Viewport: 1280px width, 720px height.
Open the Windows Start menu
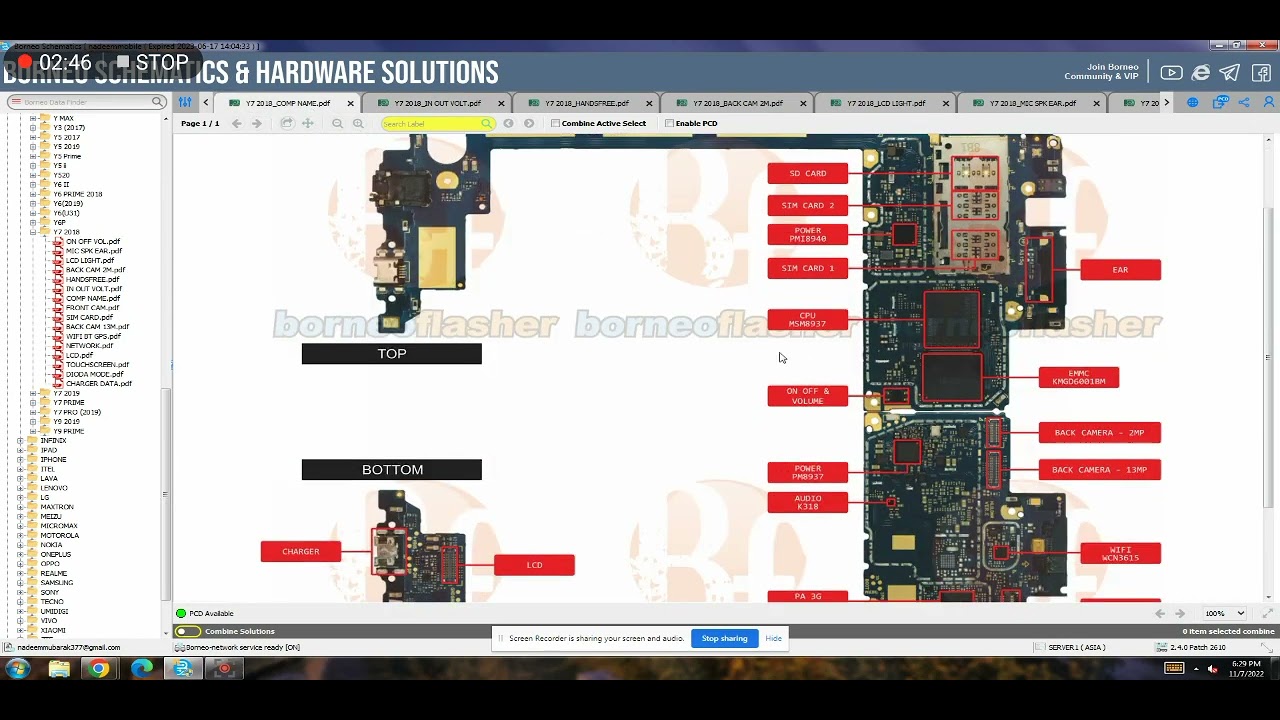click(x=18, y=668)
